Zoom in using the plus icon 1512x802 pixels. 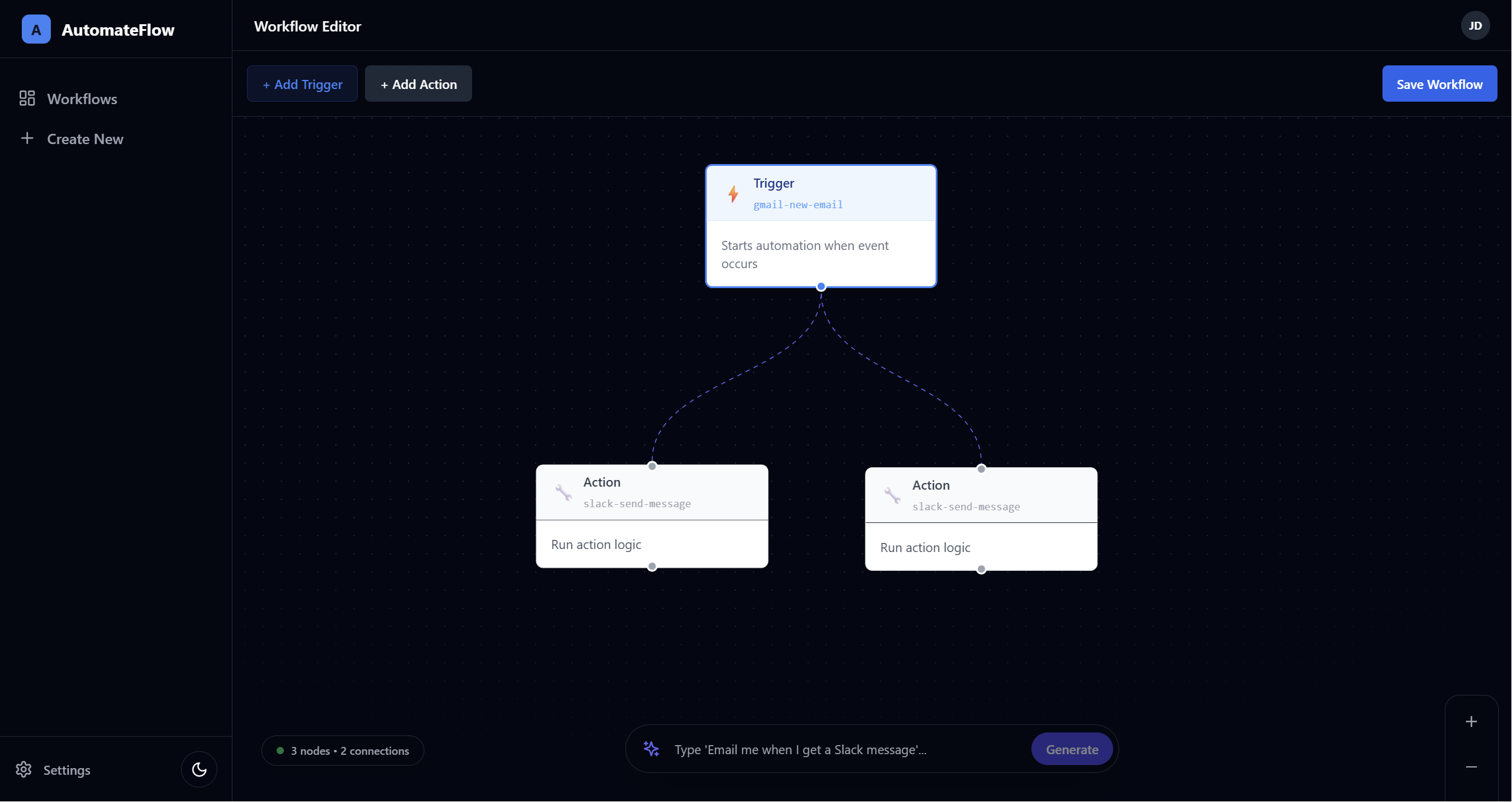tap(1471, 720)
